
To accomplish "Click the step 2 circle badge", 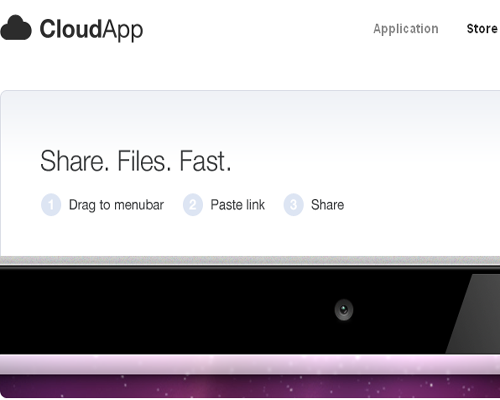I will pos(193,205).
